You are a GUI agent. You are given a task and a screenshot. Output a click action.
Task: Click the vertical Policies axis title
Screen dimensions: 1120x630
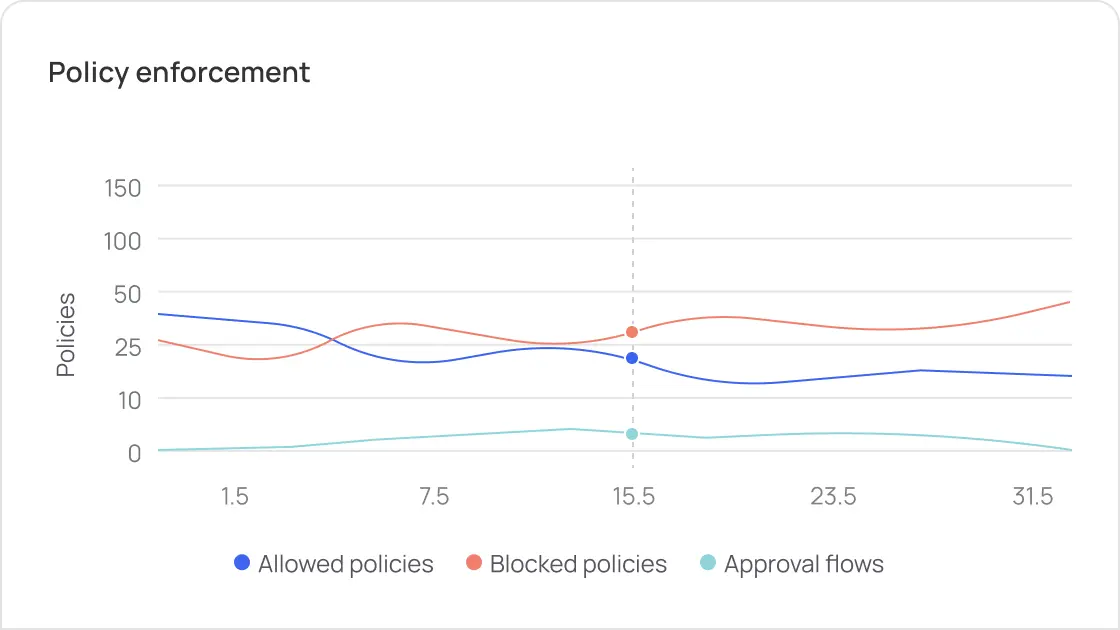66,334
